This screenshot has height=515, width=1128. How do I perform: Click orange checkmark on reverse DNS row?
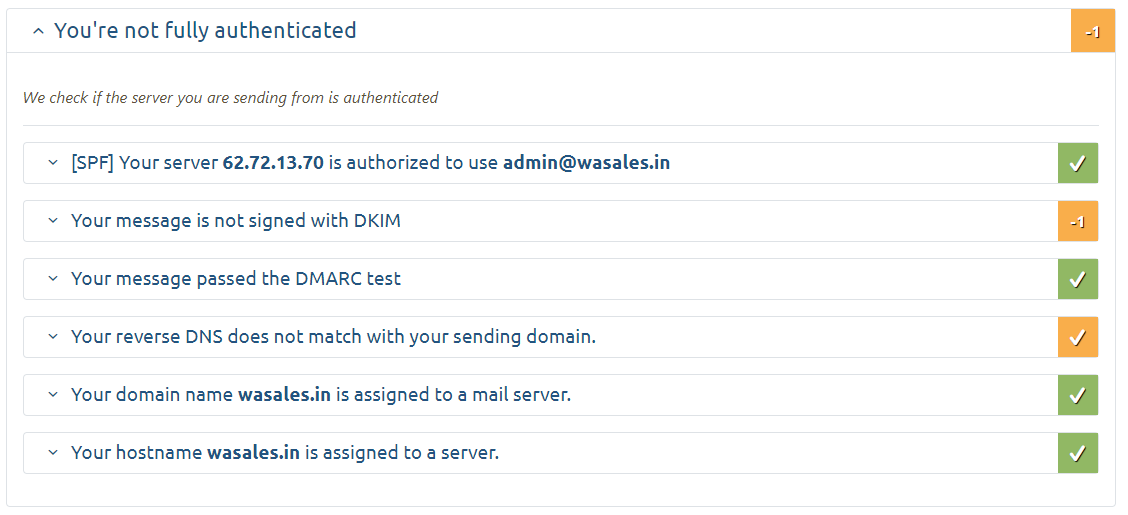coord(1077,337)
